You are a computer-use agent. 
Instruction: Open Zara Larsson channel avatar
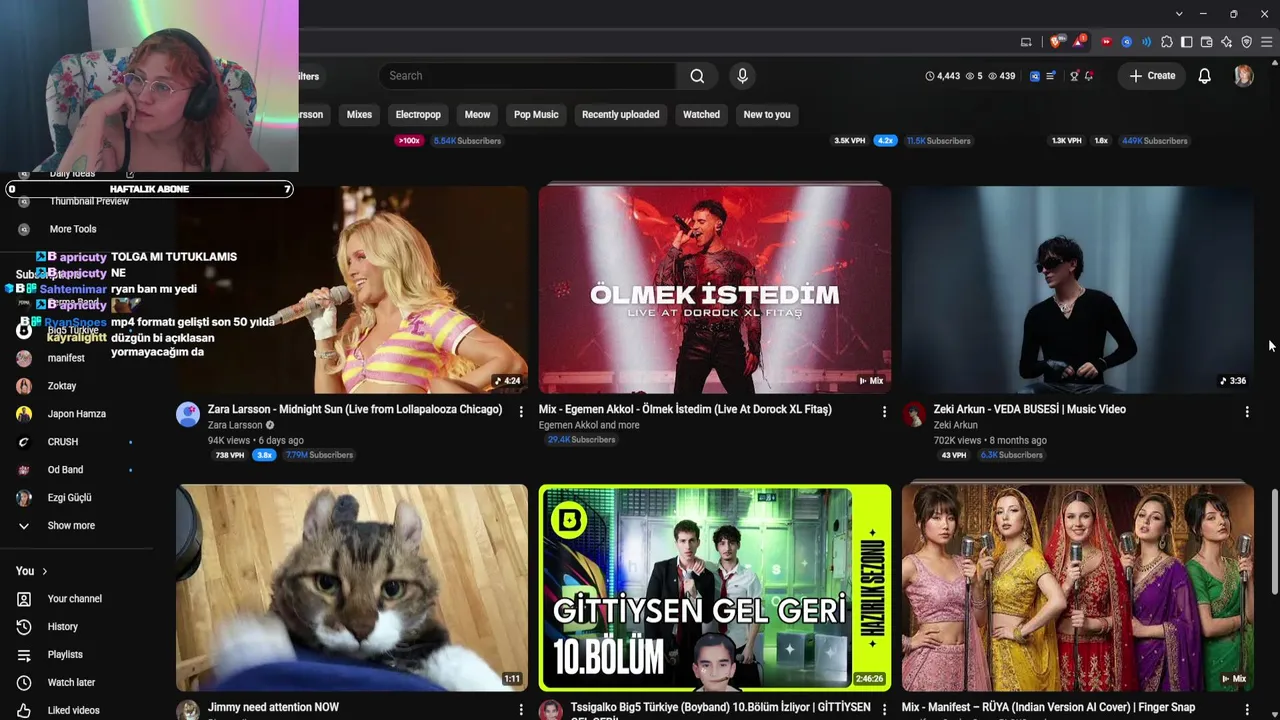(188, 414)
